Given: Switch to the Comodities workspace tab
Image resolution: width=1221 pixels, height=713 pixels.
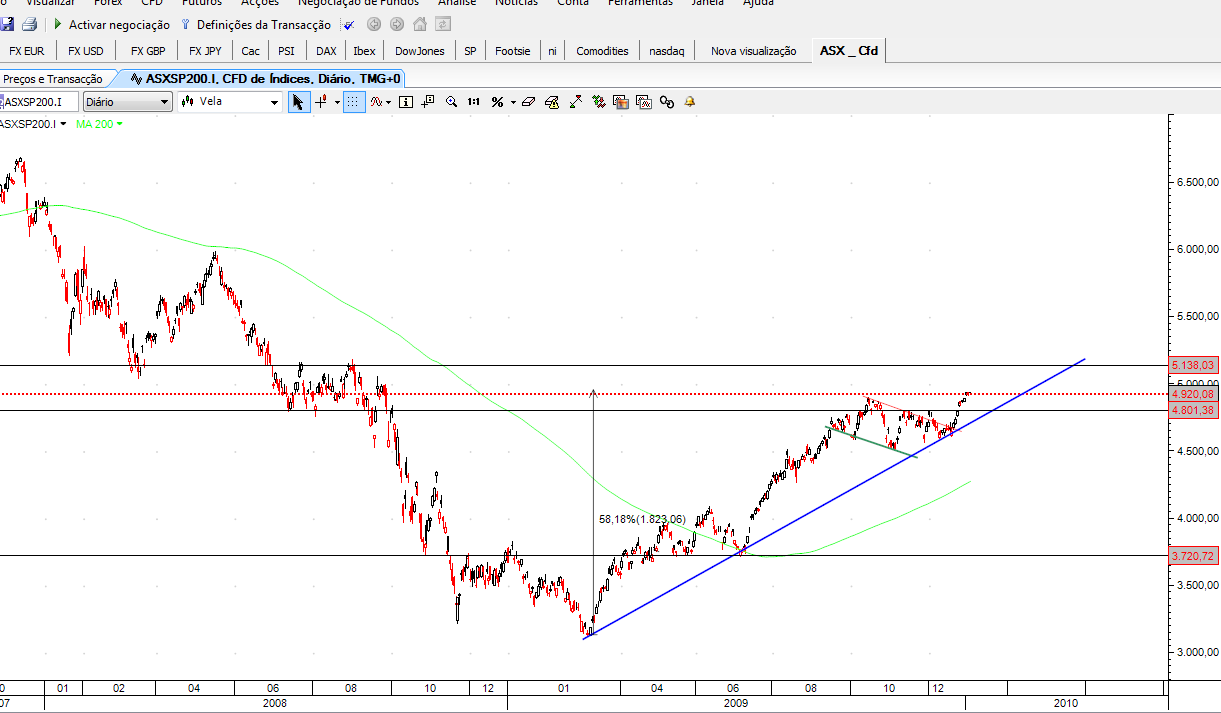Looking at the screenshot, I should [x=603, y=51].
